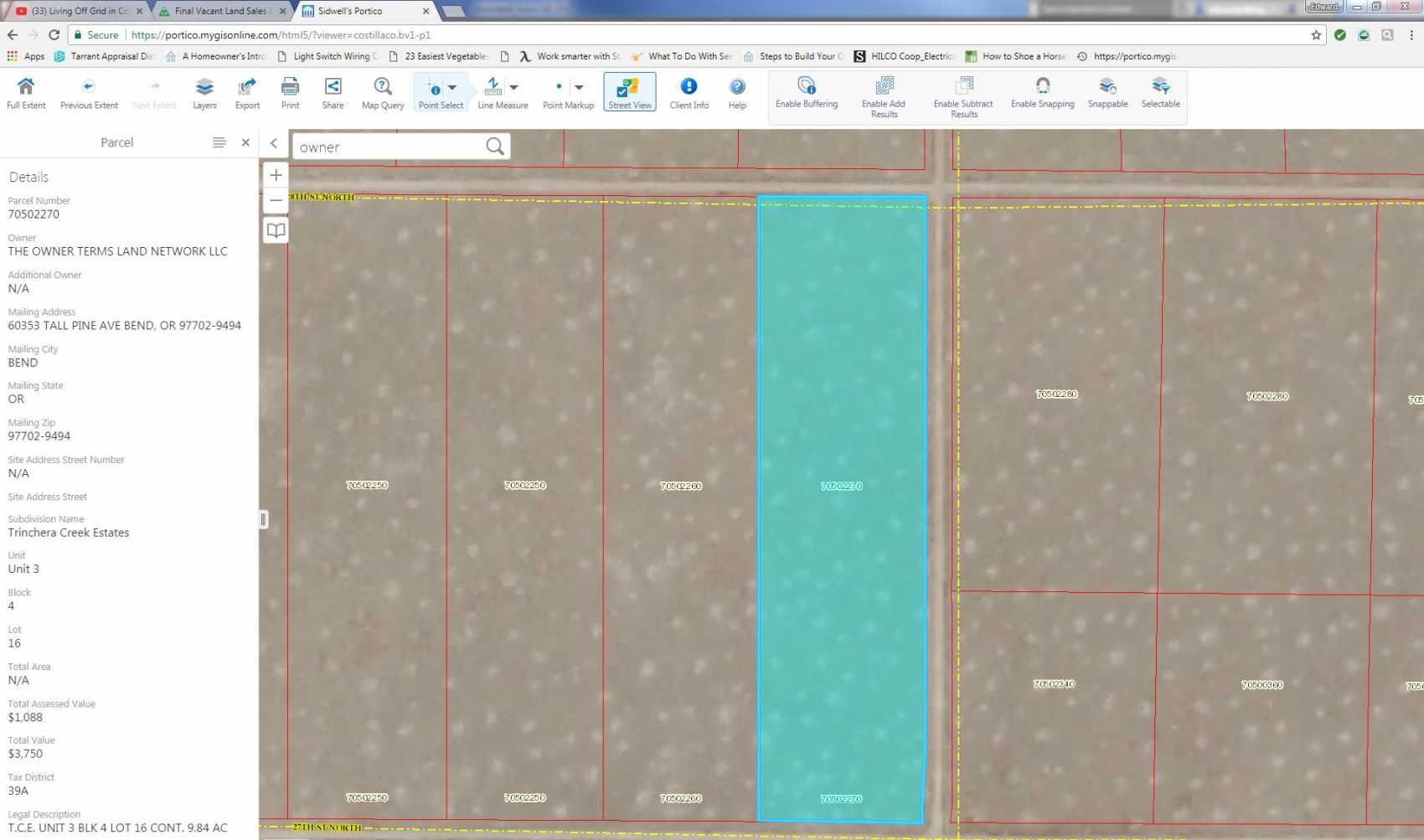Expand Line Measure dropdown arrow

coord(514,87)
